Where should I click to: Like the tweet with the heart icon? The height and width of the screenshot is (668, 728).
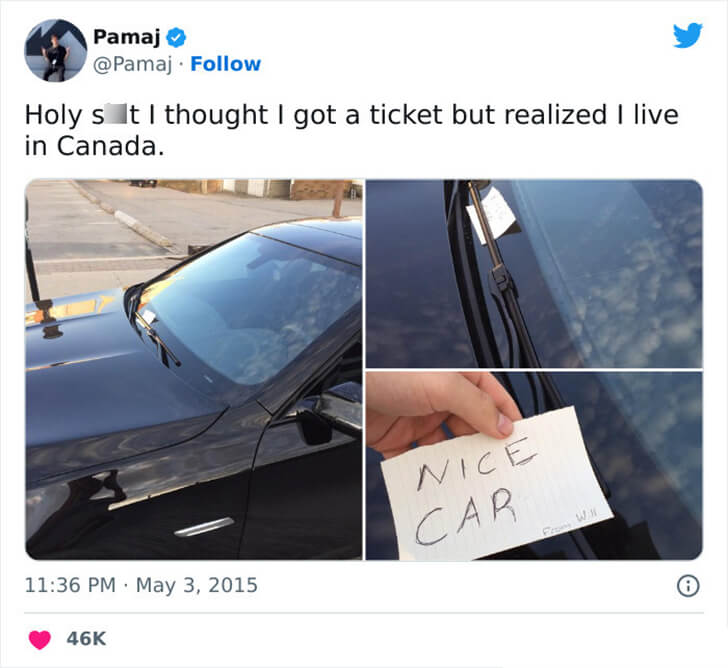[x=39, y=639]
